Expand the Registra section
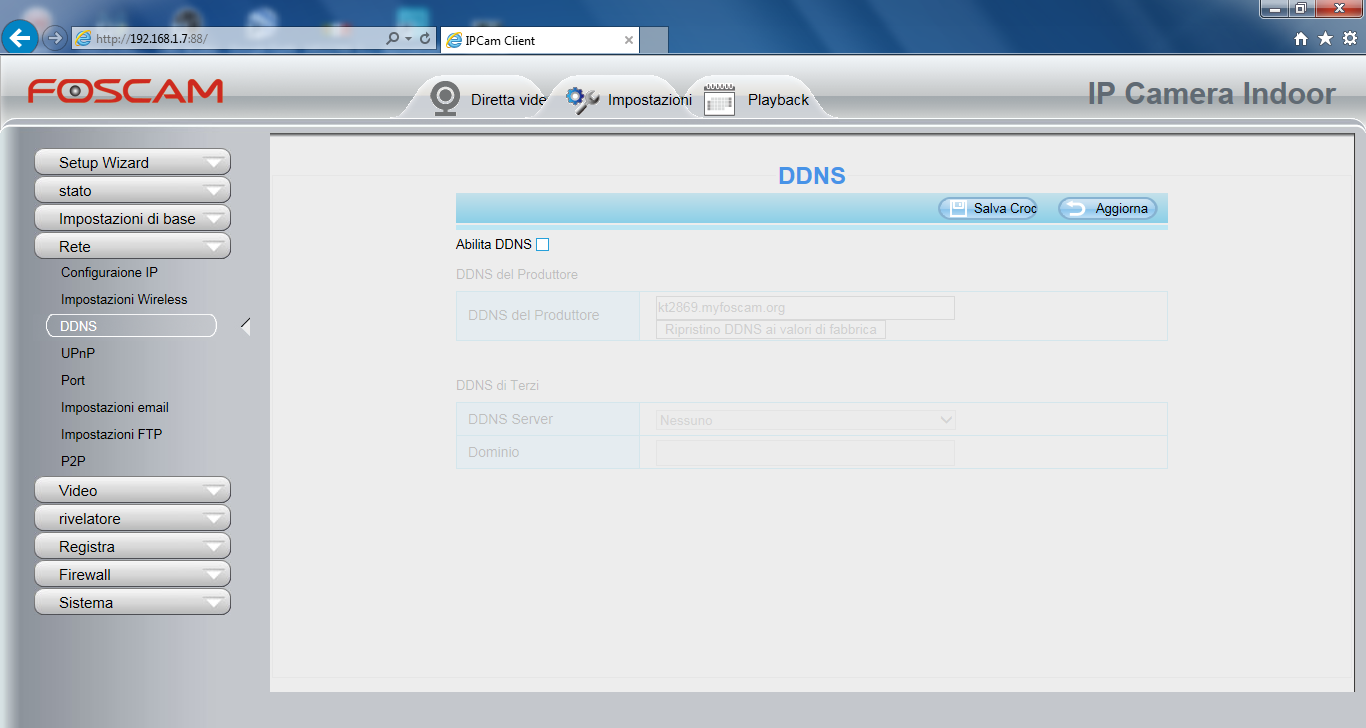This screenshot has height=728, width=1366. click(x=132, y=546)
